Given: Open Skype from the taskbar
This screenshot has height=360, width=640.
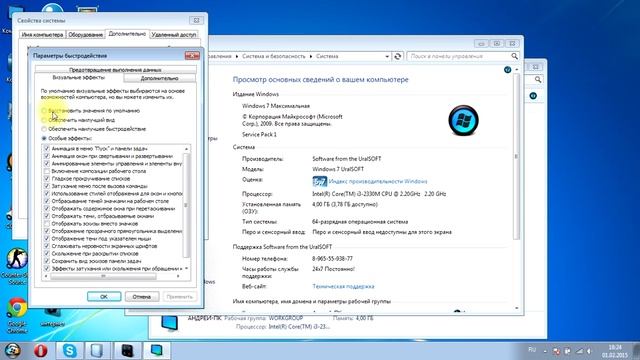Looking at the screenshot, I should click(x=70, y=350).
